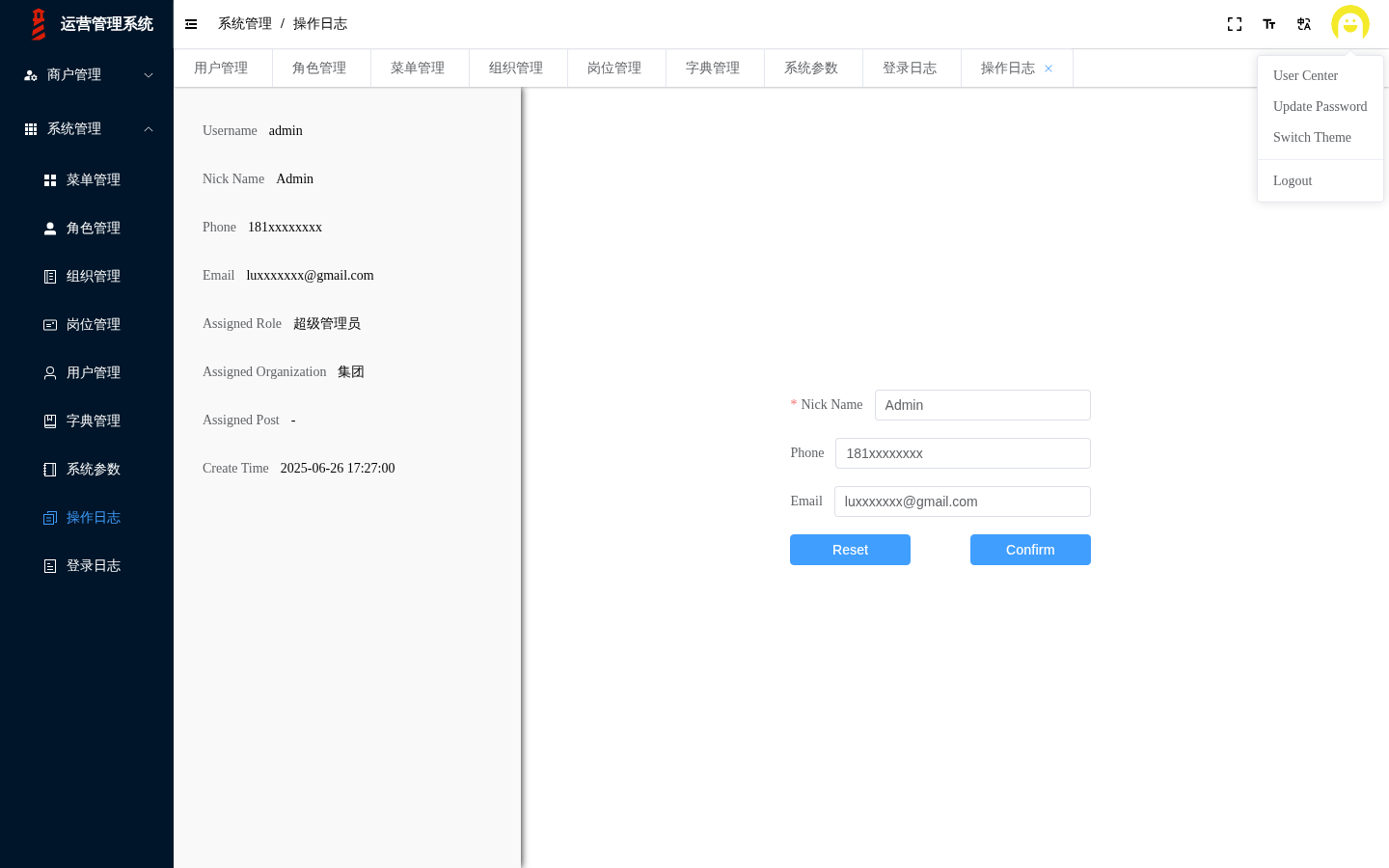Switch to the 用户管理 tab
Viewport: 1389px width, 868px height.
pyautogui.click(x=221, y=68)
